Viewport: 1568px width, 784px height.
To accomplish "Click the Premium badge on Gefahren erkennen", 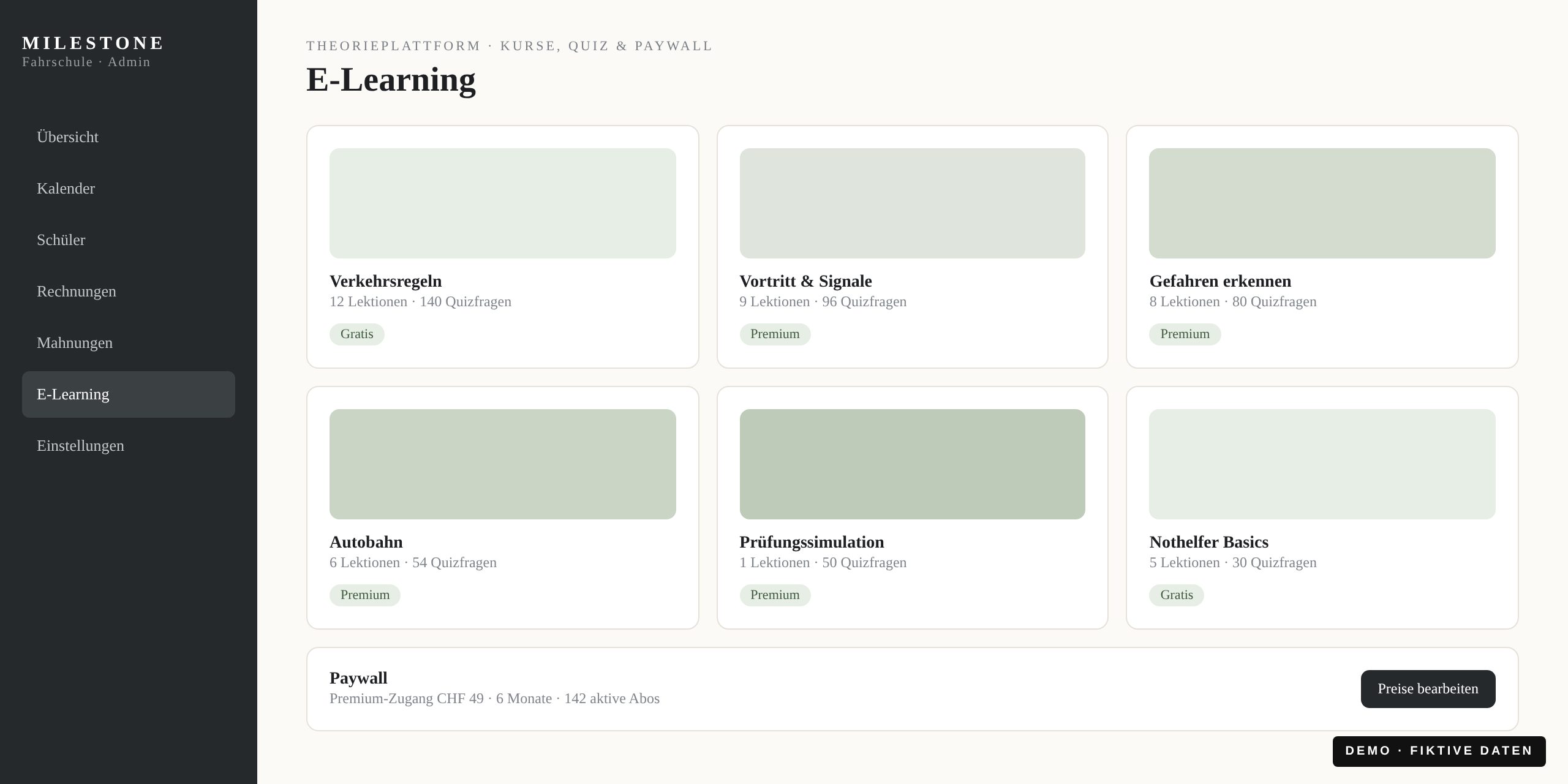I will point(1185,334).
